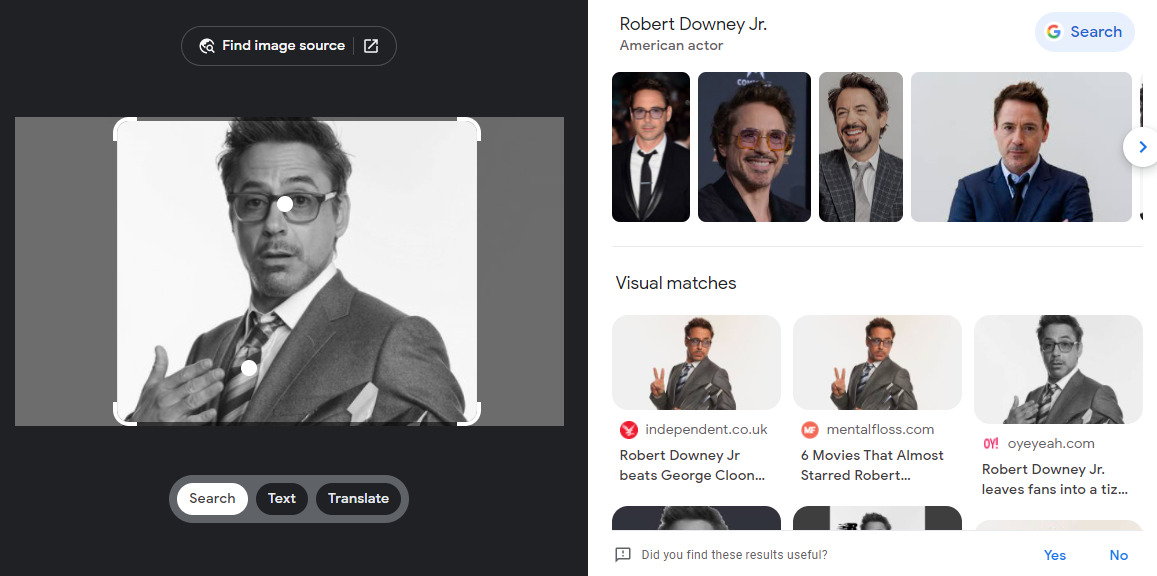Open '6 Movies That Almost Starred' article
This screenshot has width=1157, height=576.
pyautogui.click(x=872, y=465)
